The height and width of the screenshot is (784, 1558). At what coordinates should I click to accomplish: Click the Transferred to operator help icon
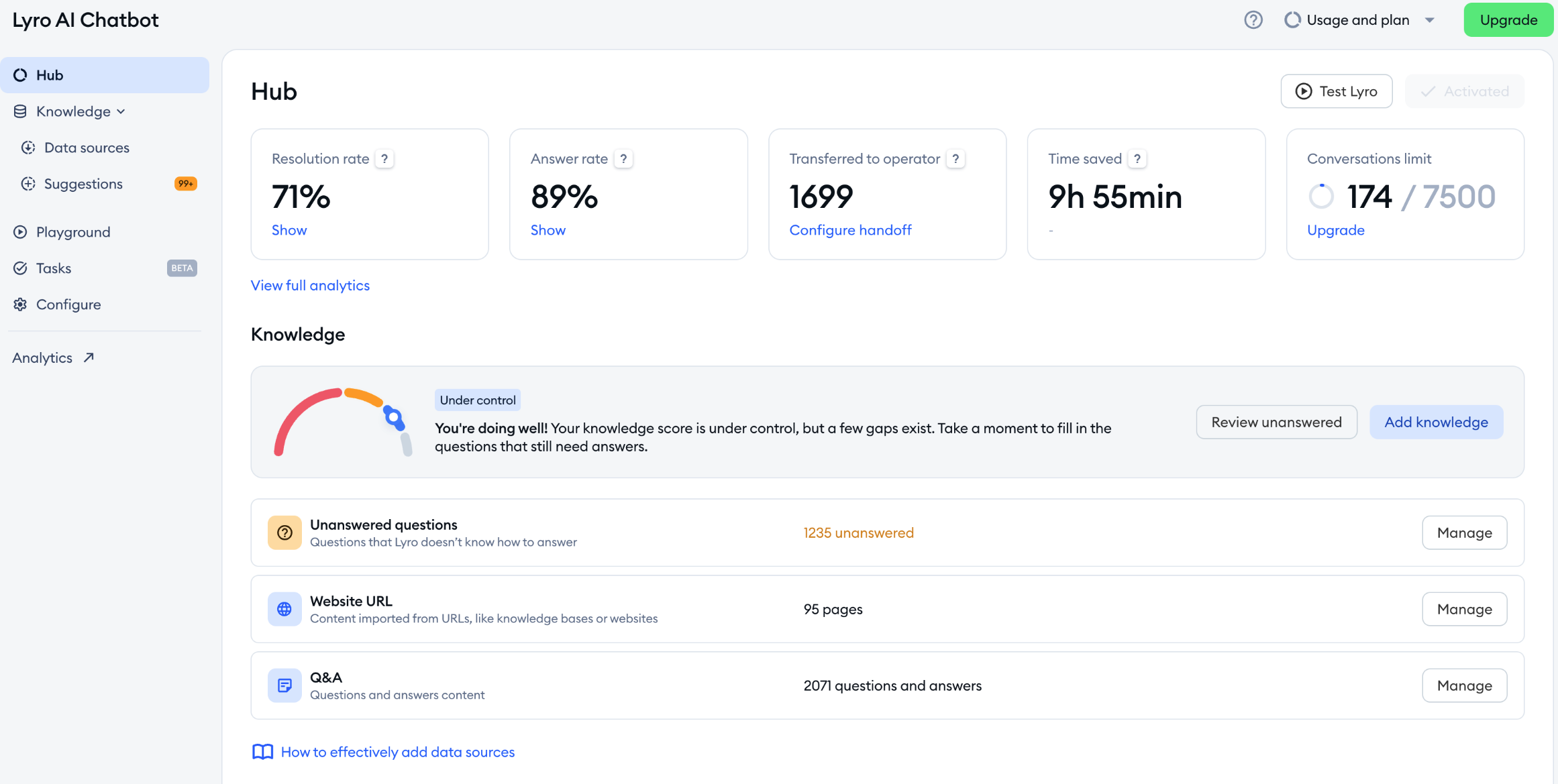click(955, 159)
